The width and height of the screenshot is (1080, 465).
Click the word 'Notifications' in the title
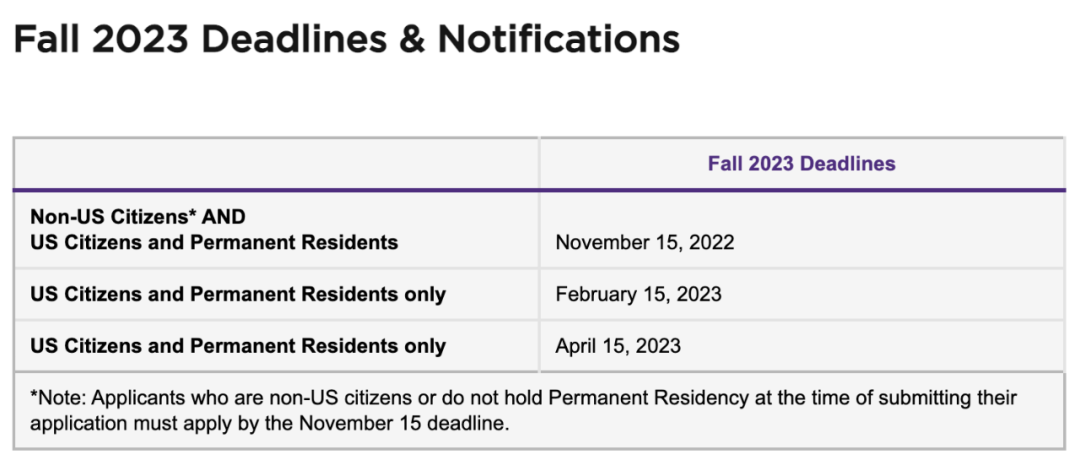(559, 39)
